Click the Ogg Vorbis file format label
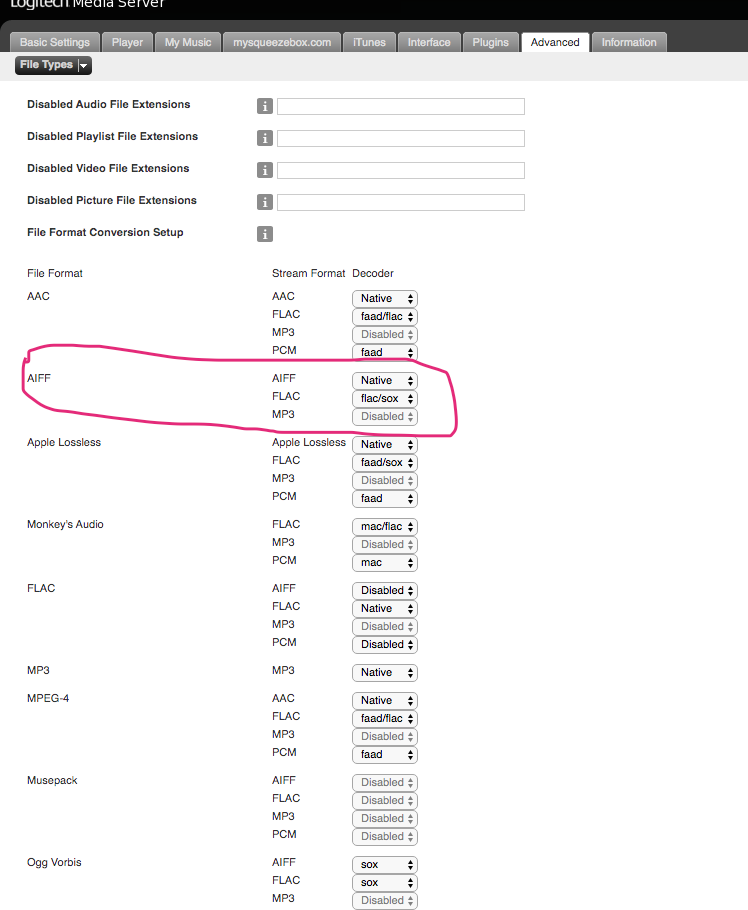Image resolution: width=748 pixels, height=910 pixels. point(54,862)
